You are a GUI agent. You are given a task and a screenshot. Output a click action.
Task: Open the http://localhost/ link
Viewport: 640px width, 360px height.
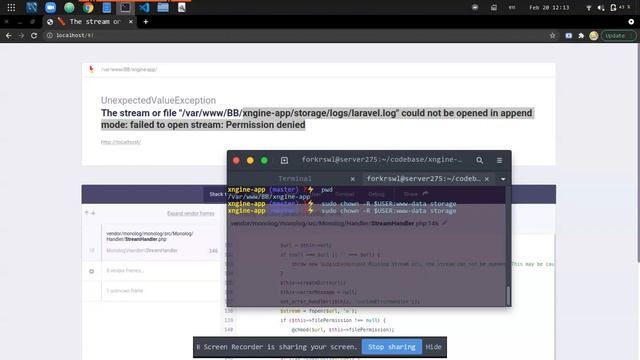121,142
